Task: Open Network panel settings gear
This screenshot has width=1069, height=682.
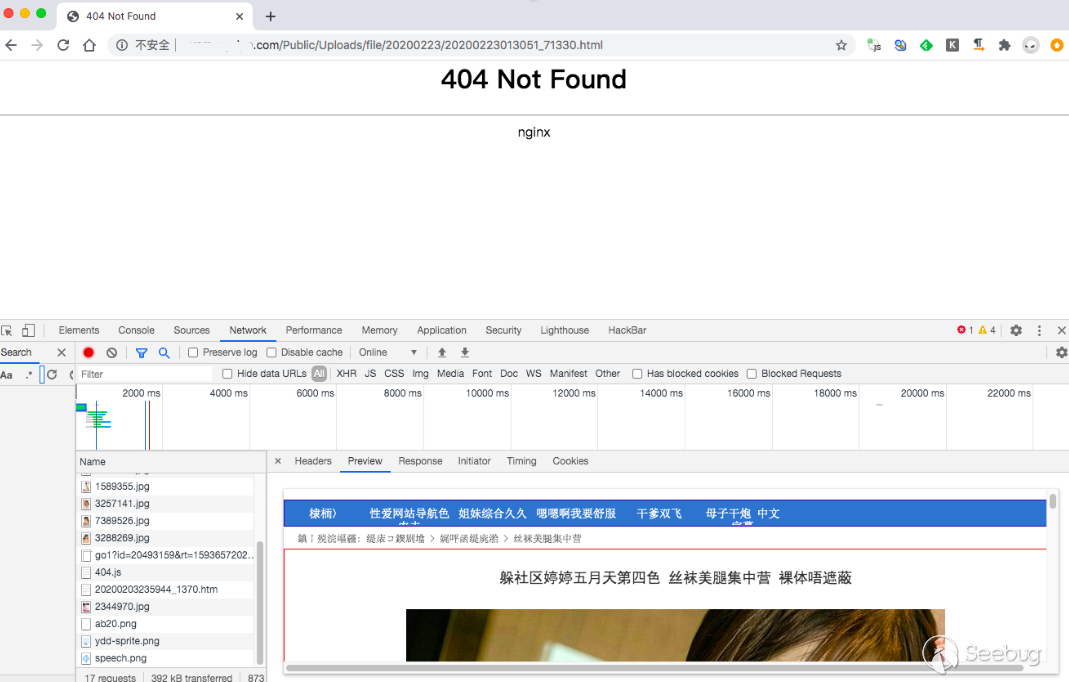Action: click(x=1062, y=353)
